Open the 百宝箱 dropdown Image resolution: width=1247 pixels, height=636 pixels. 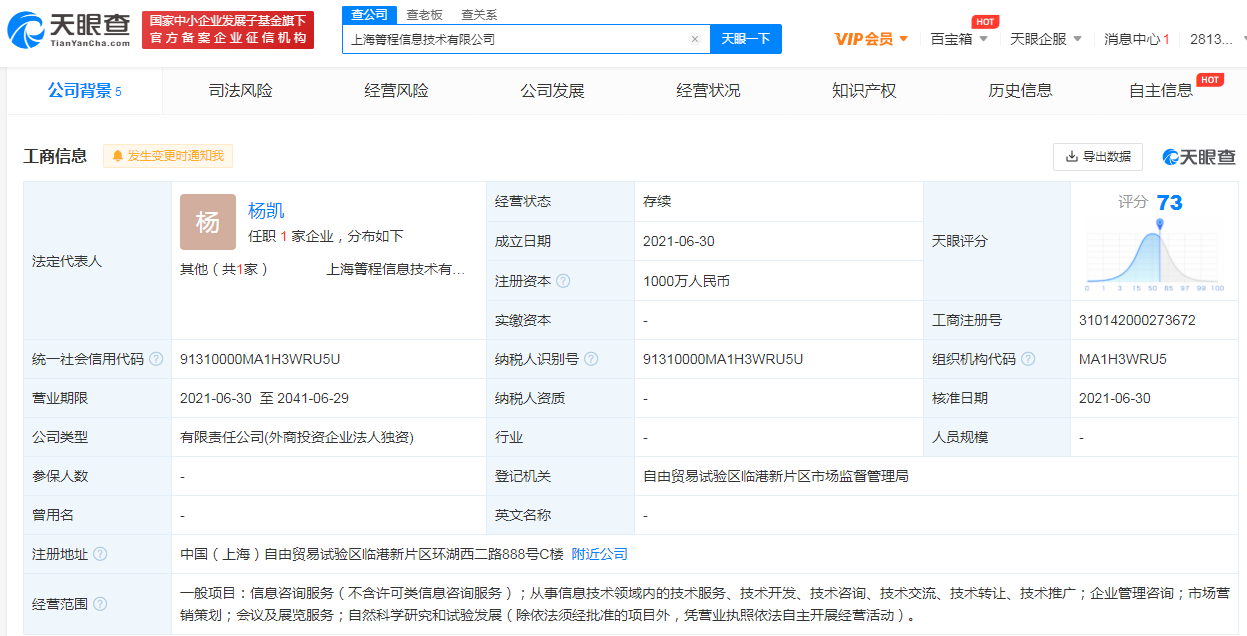pos(958,39)
